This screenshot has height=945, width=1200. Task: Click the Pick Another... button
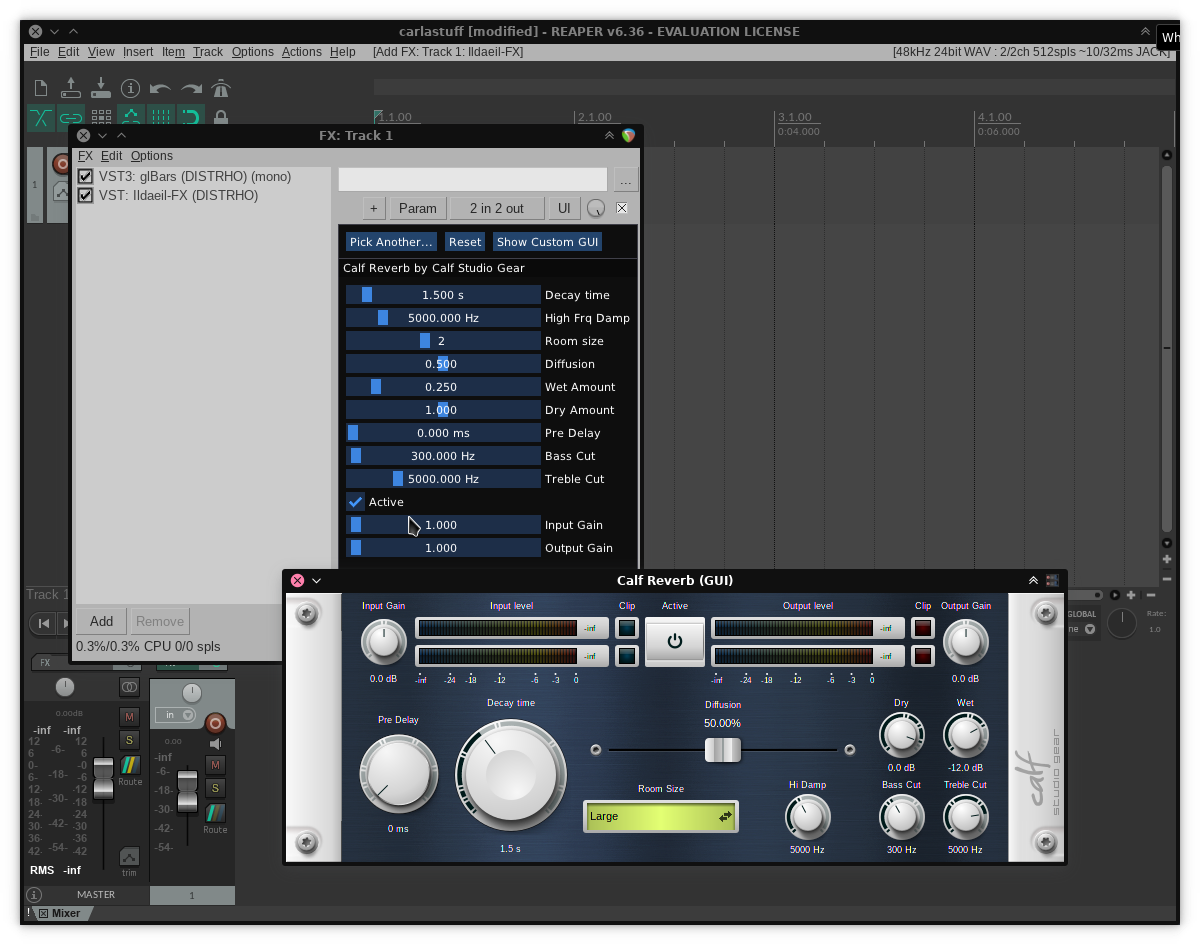(391, 242)
